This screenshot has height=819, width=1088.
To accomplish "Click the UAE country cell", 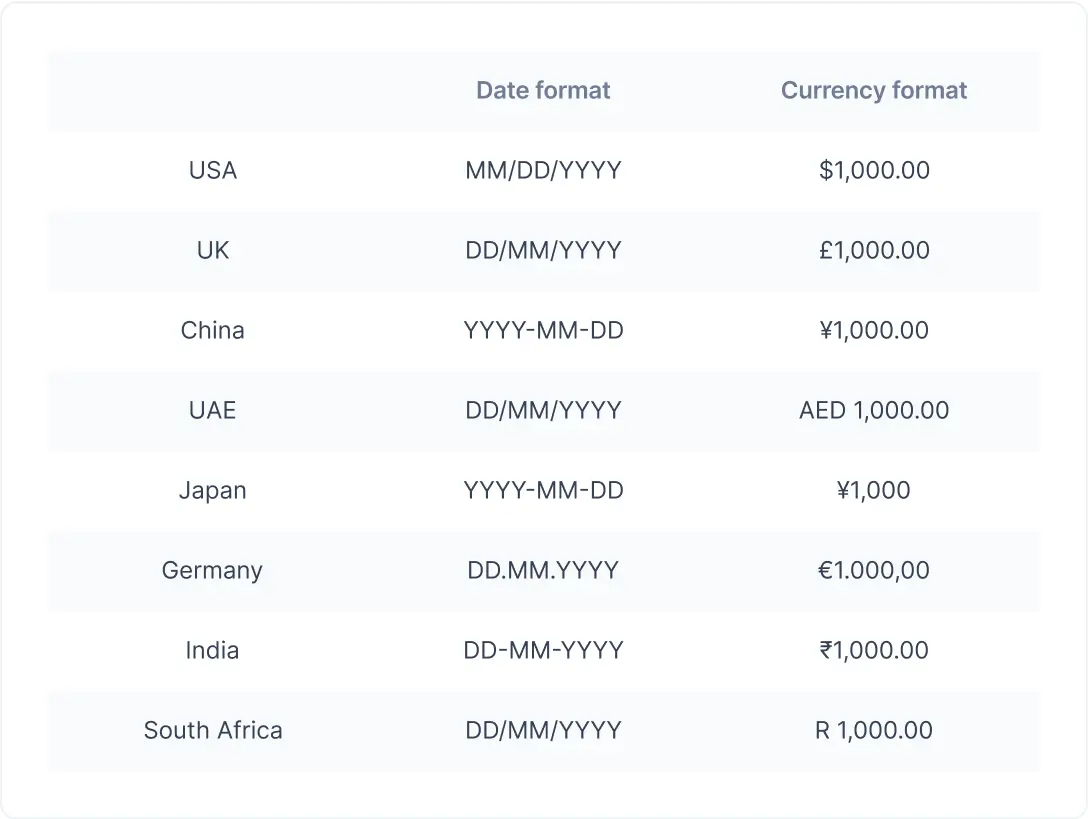I will coord(213,411).
